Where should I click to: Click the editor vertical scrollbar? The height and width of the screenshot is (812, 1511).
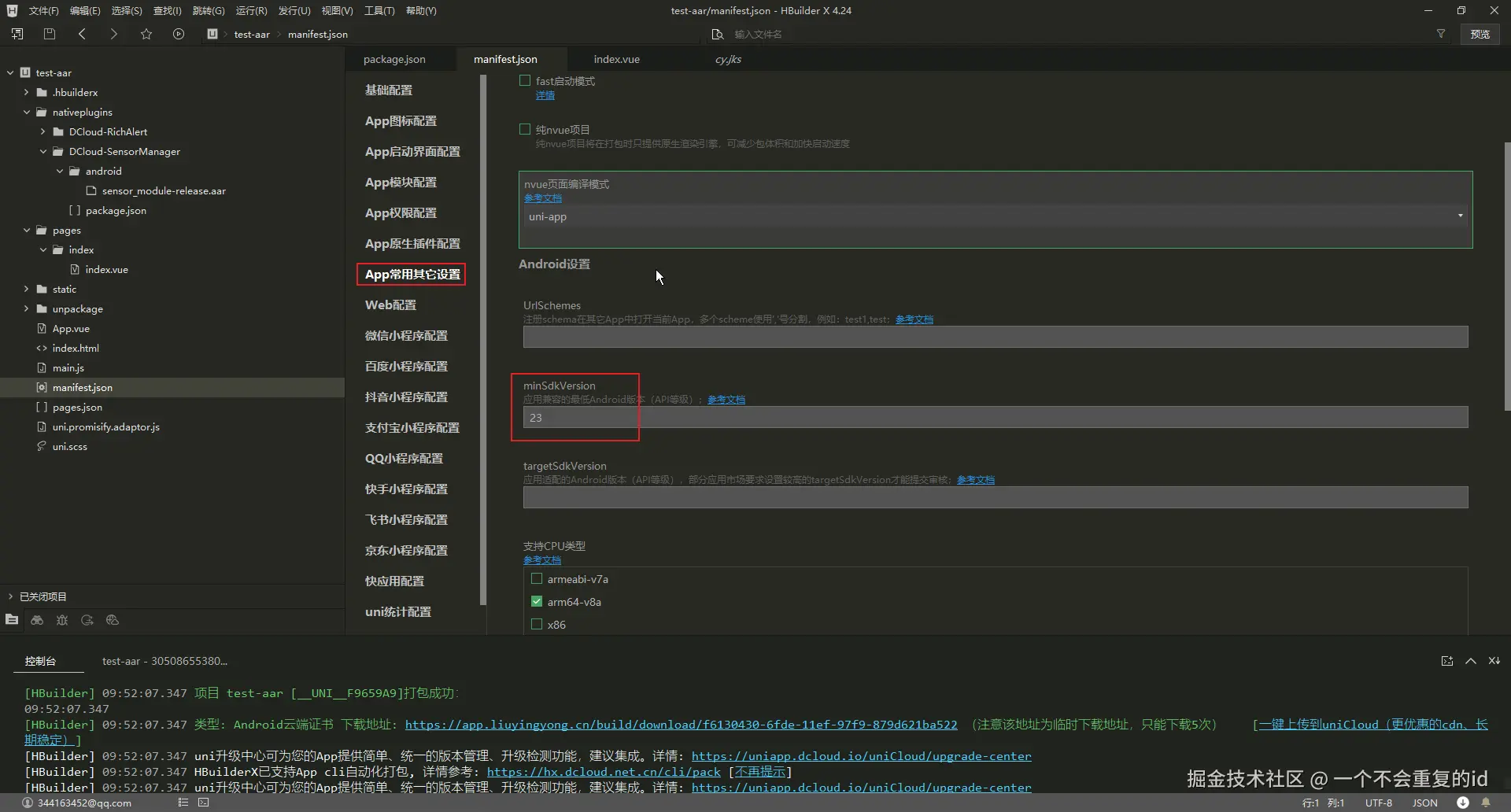click(1506, 275)
